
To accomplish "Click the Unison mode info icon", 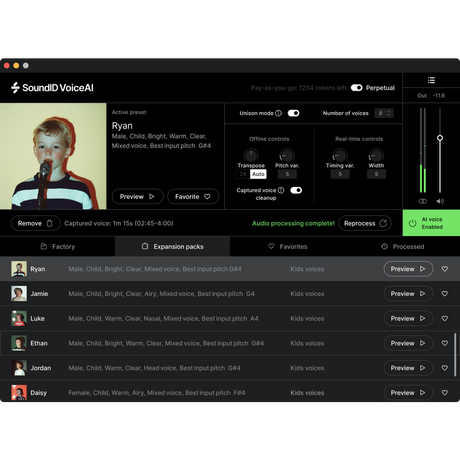I will tap(278, 113).
